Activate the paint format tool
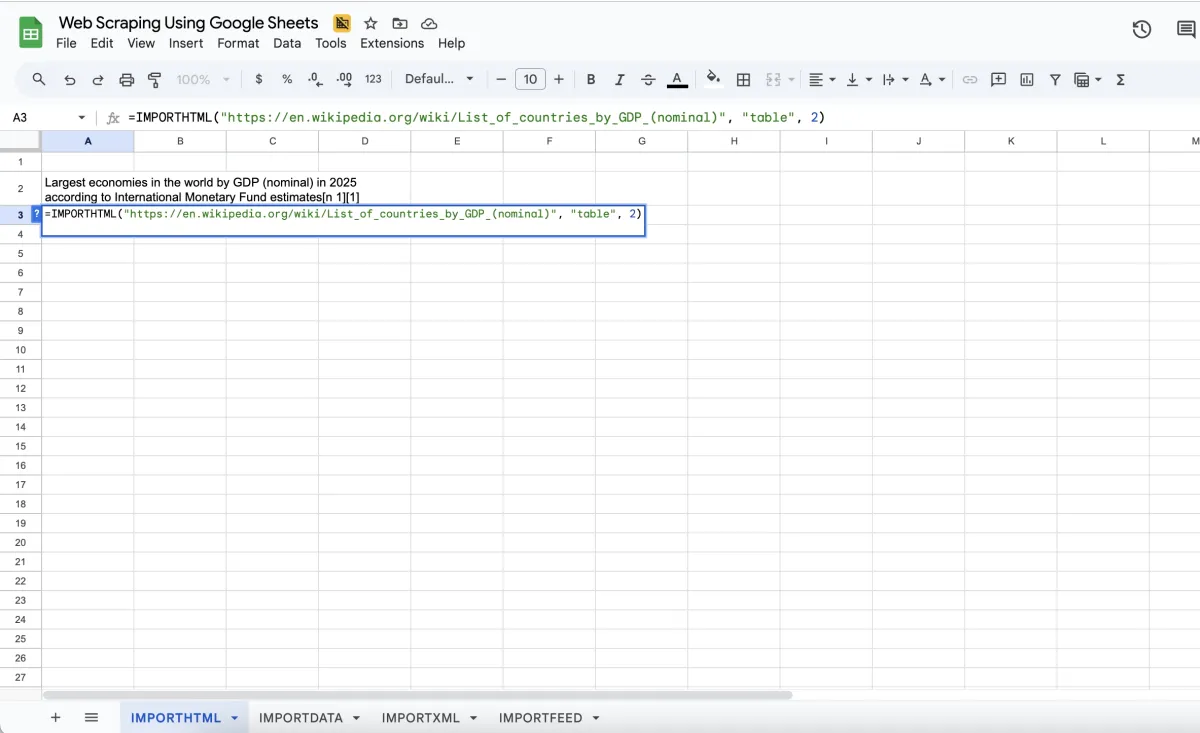The width and height of the screenshot is (1200, 733). [155, 79]
